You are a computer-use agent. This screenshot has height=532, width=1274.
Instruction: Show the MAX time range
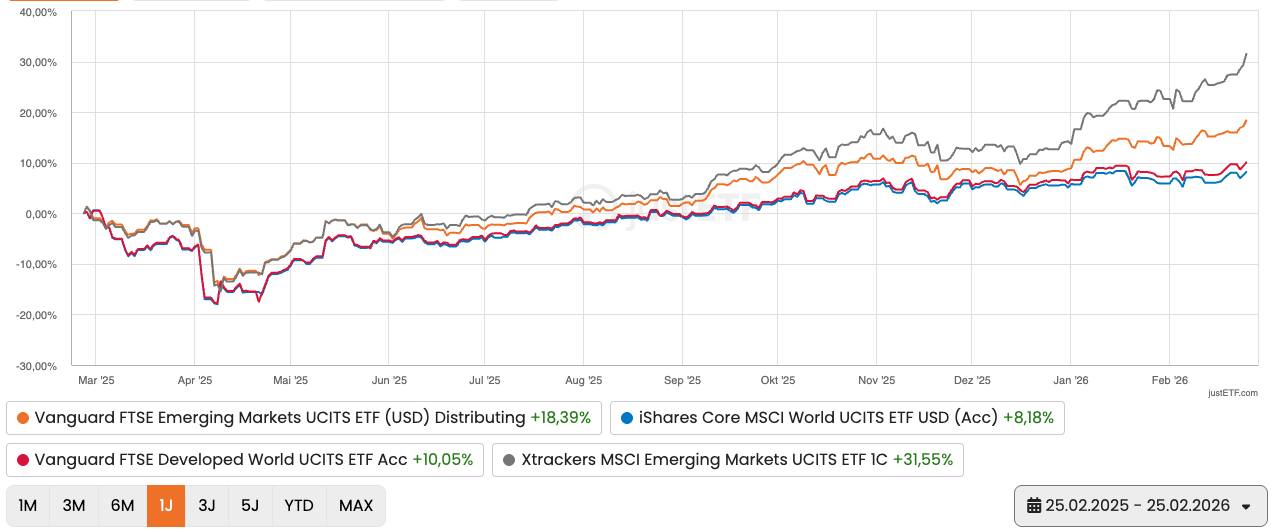click(356, 506)
